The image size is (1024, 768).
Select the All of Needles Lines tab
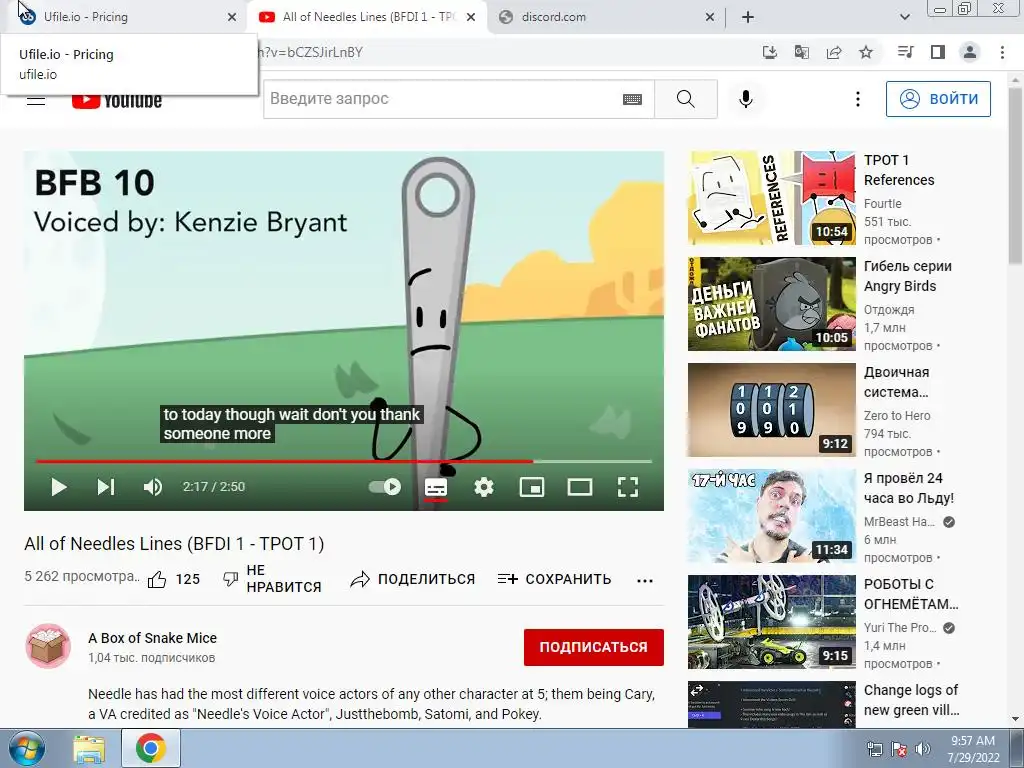[x=366, y=17]
